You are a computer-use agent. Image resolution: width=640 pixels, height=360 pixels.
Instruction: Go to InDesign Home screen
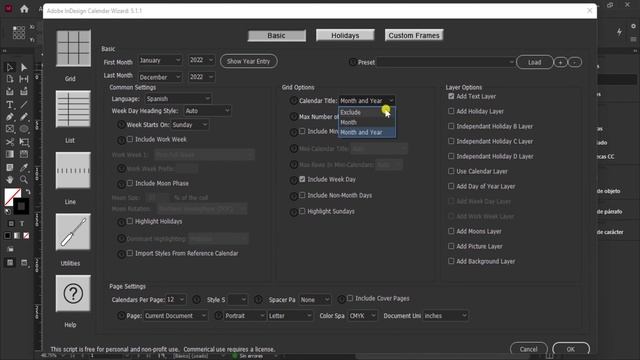pyautogui.click(x=24, y=9)
